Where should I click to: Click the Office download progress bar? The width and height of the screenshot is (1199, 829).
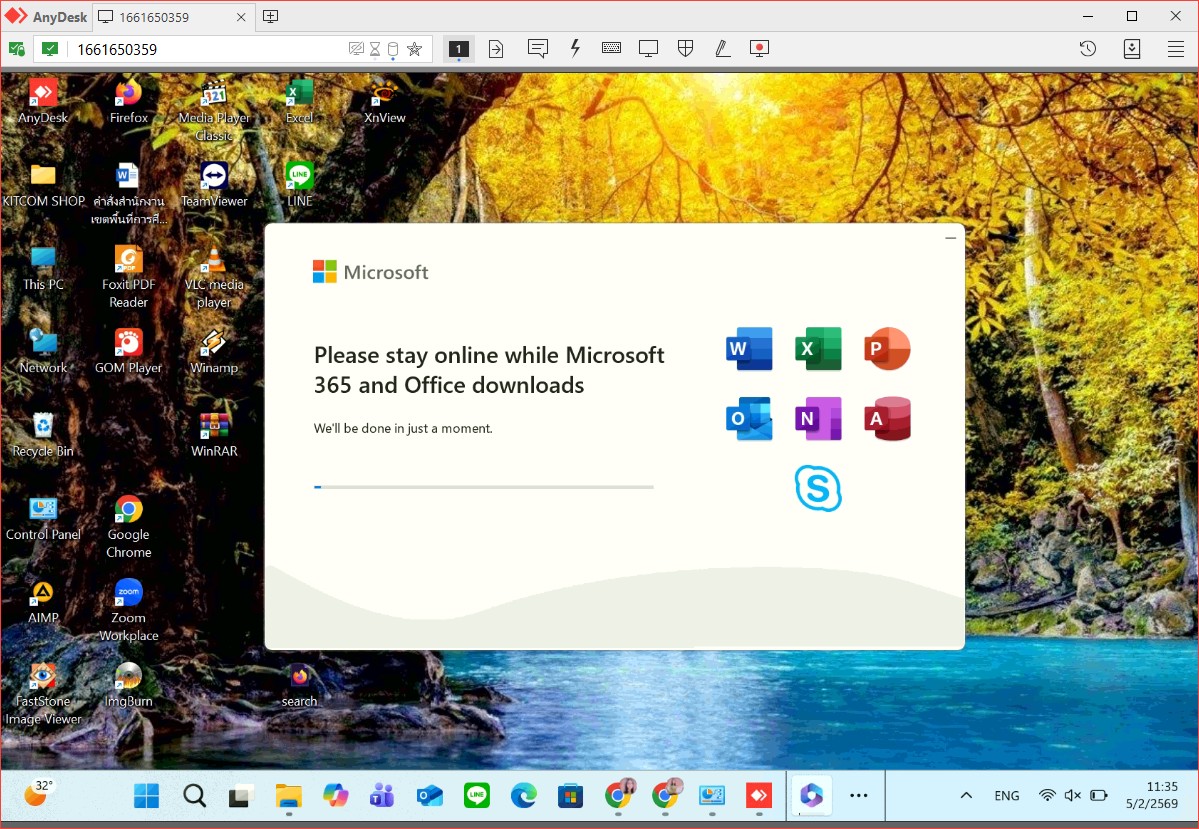pos(483,486)
